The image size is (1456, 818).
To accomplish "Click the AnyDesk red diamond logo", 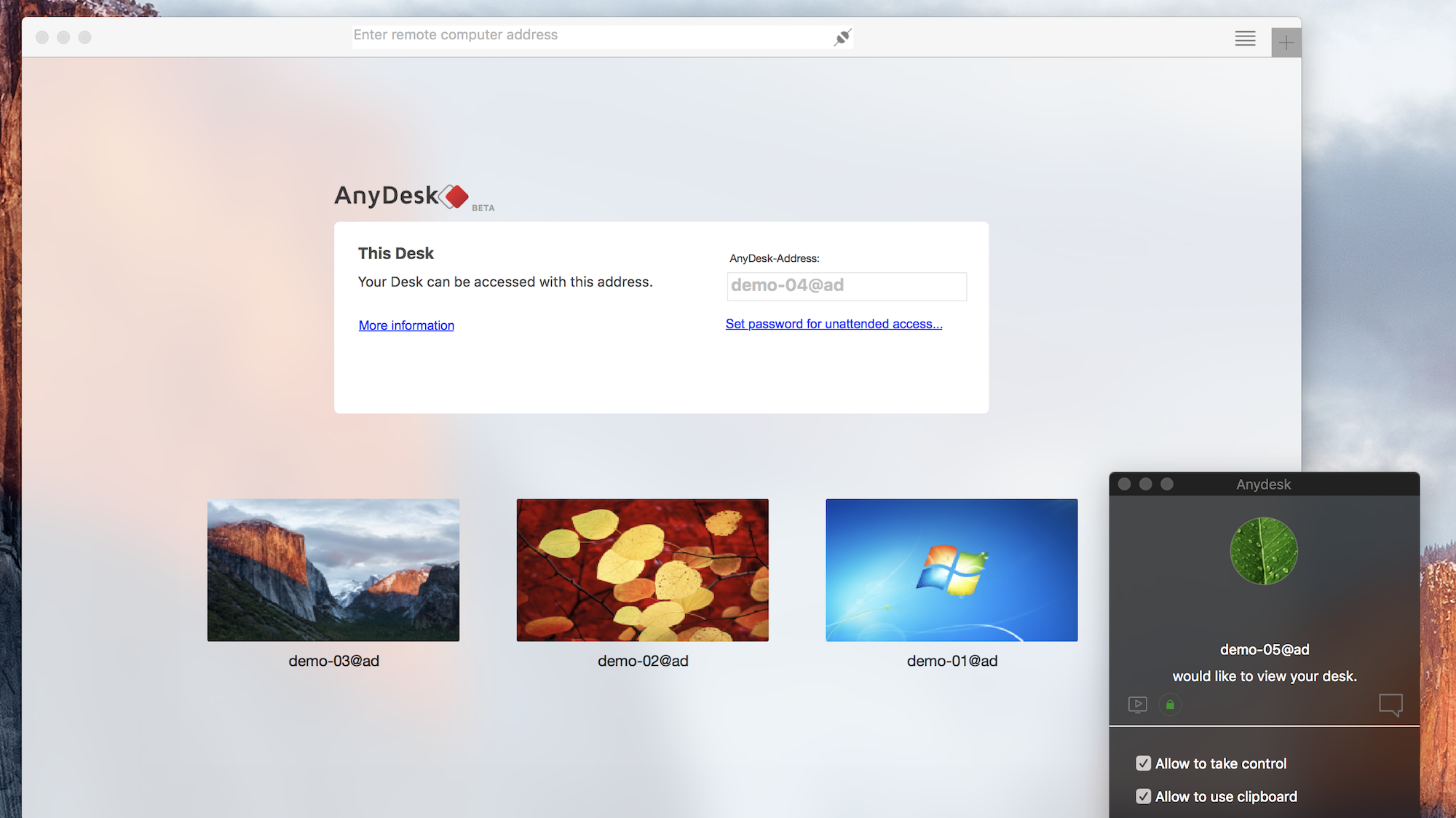I will [x=456, y=196].
